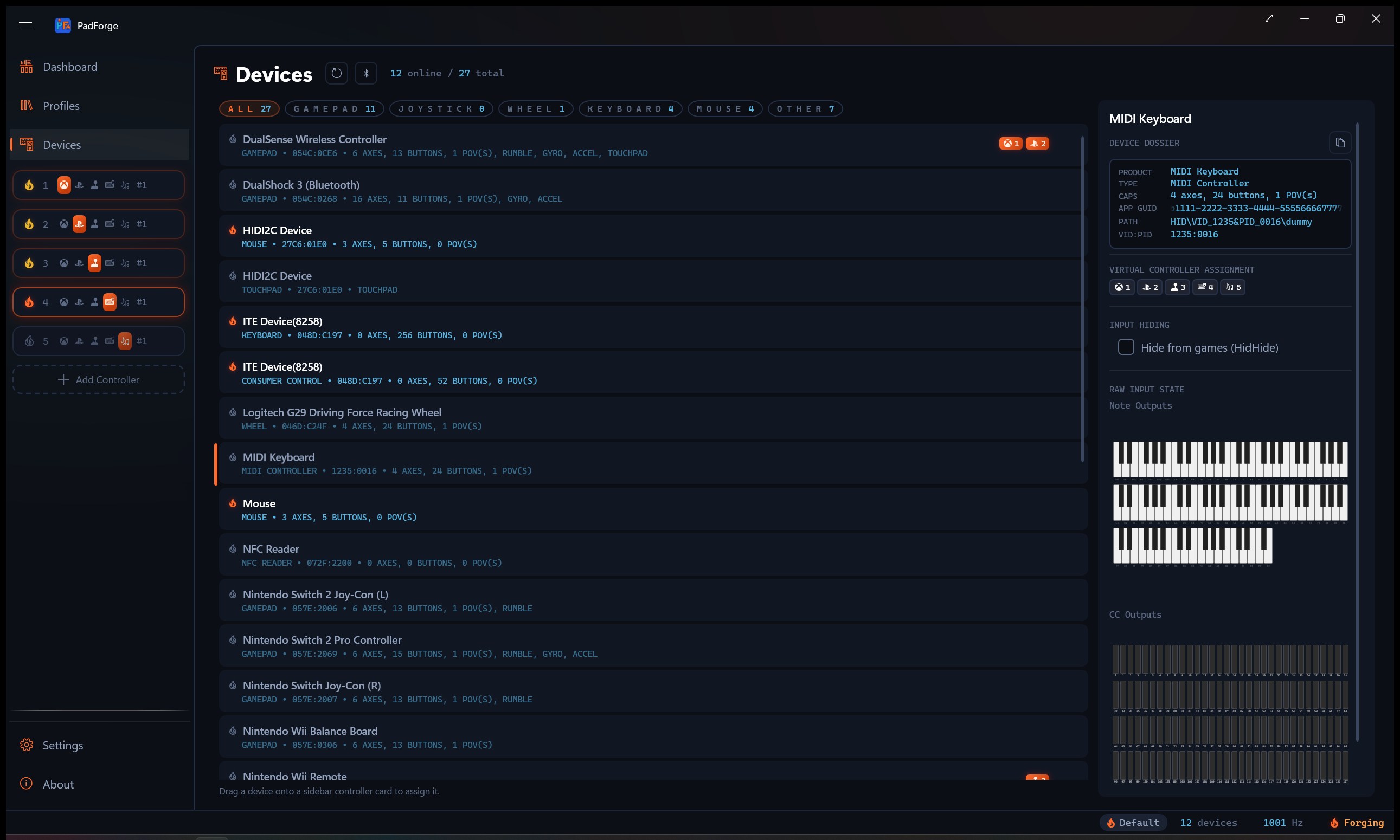Click PlayStation slot 2 badge on DualSense row
The image size is (1400, 840).
tap(1037, 144)
